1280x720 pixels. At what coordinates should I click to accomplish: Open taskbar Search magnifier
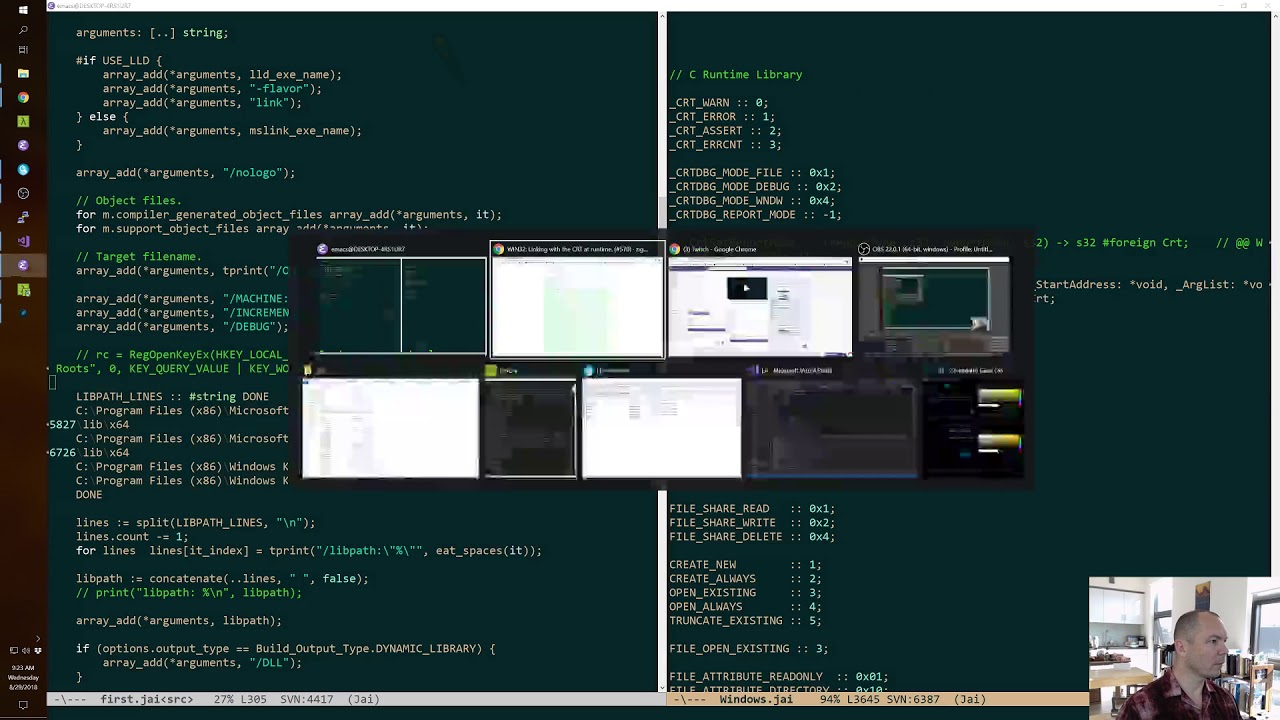[23, 30]
